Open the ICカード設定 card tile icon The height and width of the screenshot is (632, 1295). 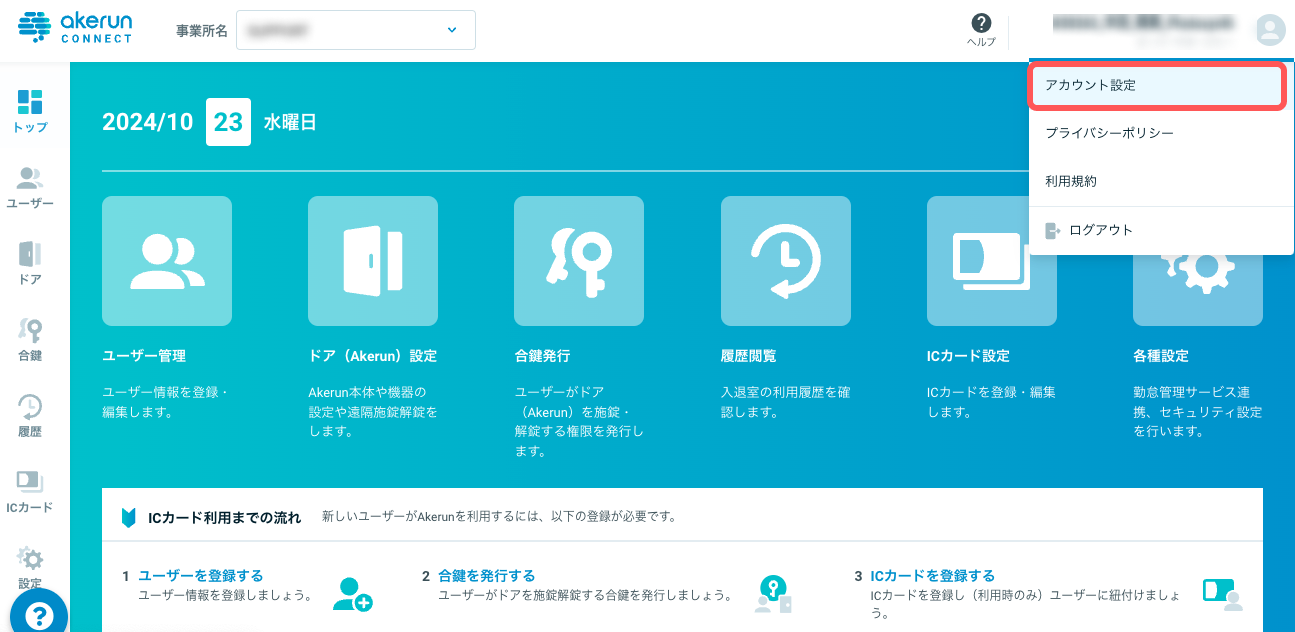click(992, 261)
